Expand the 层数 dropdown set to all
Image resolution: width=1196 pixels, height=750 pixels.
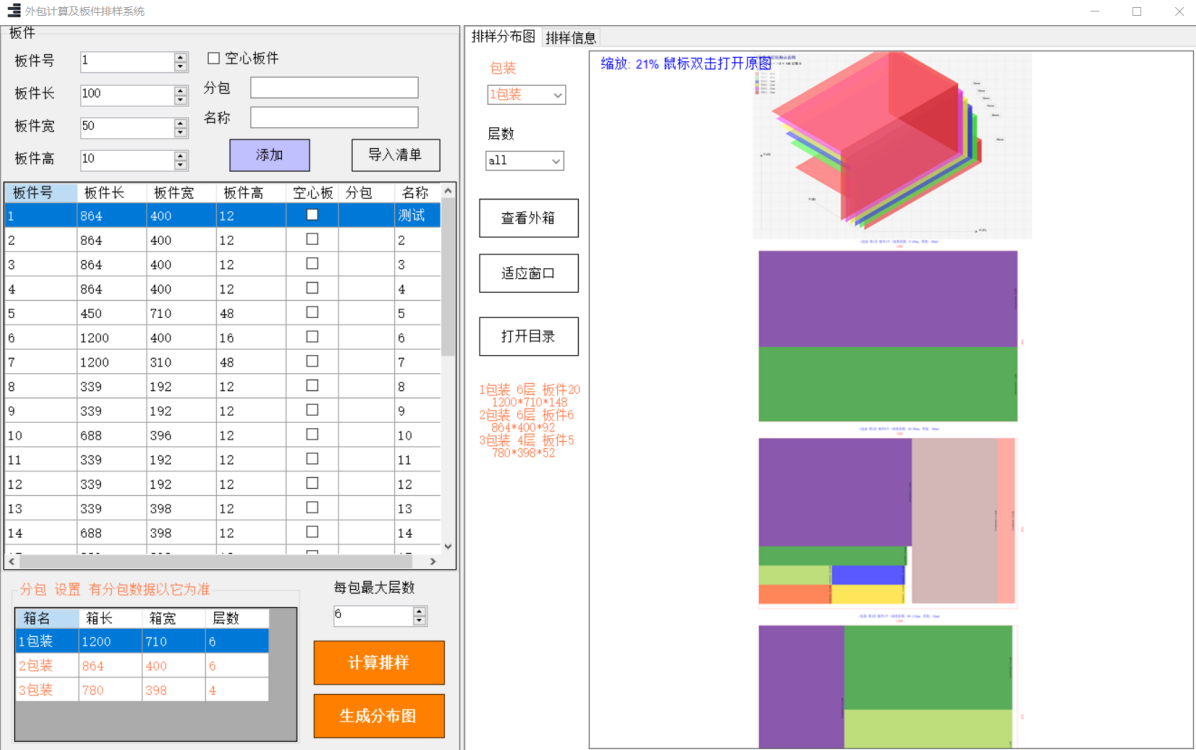pos(525,160)
